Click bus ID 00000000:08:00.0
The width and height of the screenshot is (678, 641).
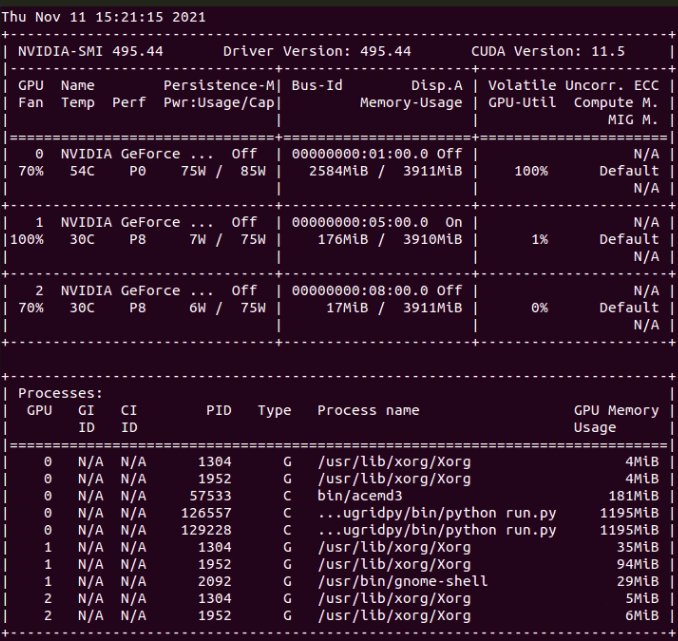tap(360, 291)
